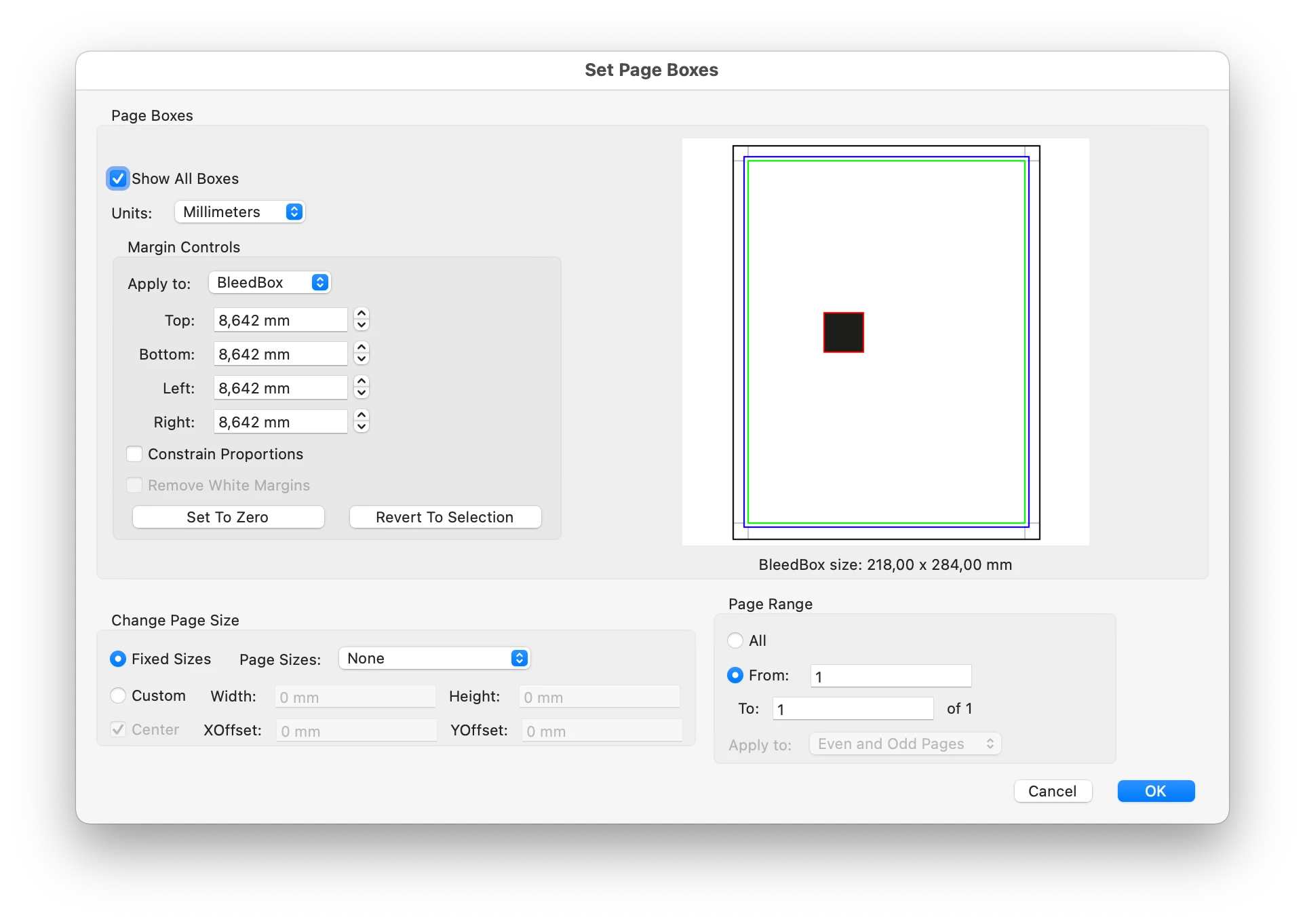Click the Bottom margin increment arrow
Viewport: 1305px width, 924px height.
362,347
